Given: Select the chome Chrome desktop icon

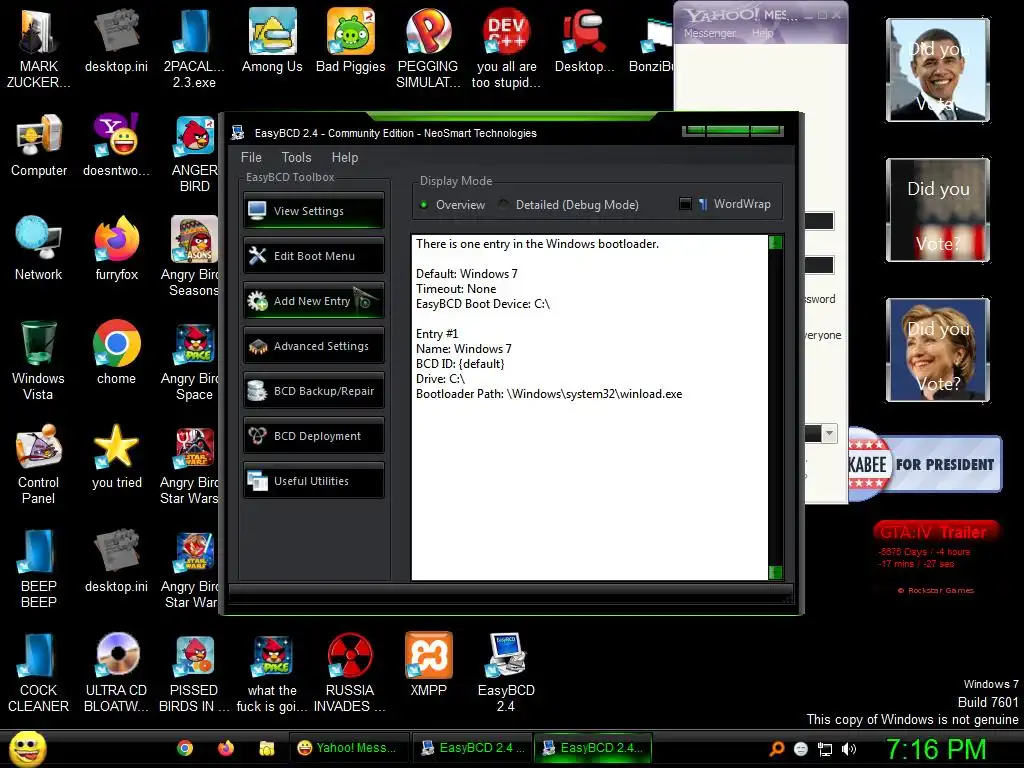Looking at the screenshot, I should point(116,353).
